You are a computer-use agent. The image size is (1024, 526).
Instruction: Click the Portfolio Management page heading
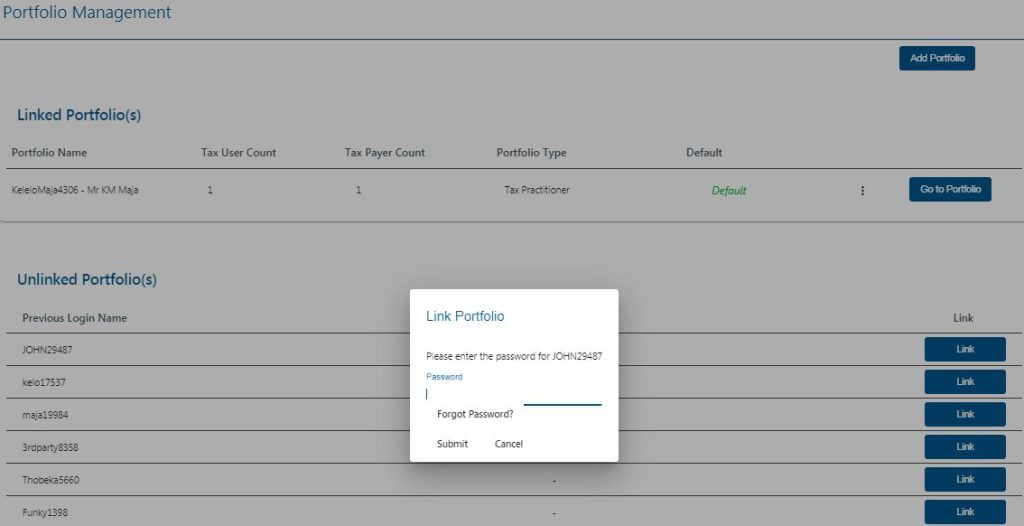(87, 12)
